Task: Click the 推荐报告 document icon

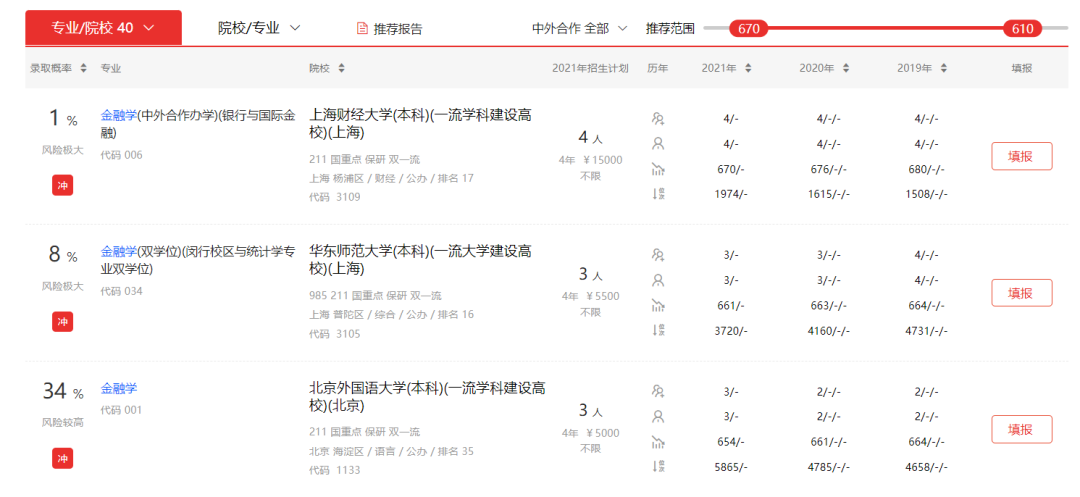Action: coord(362,28)
